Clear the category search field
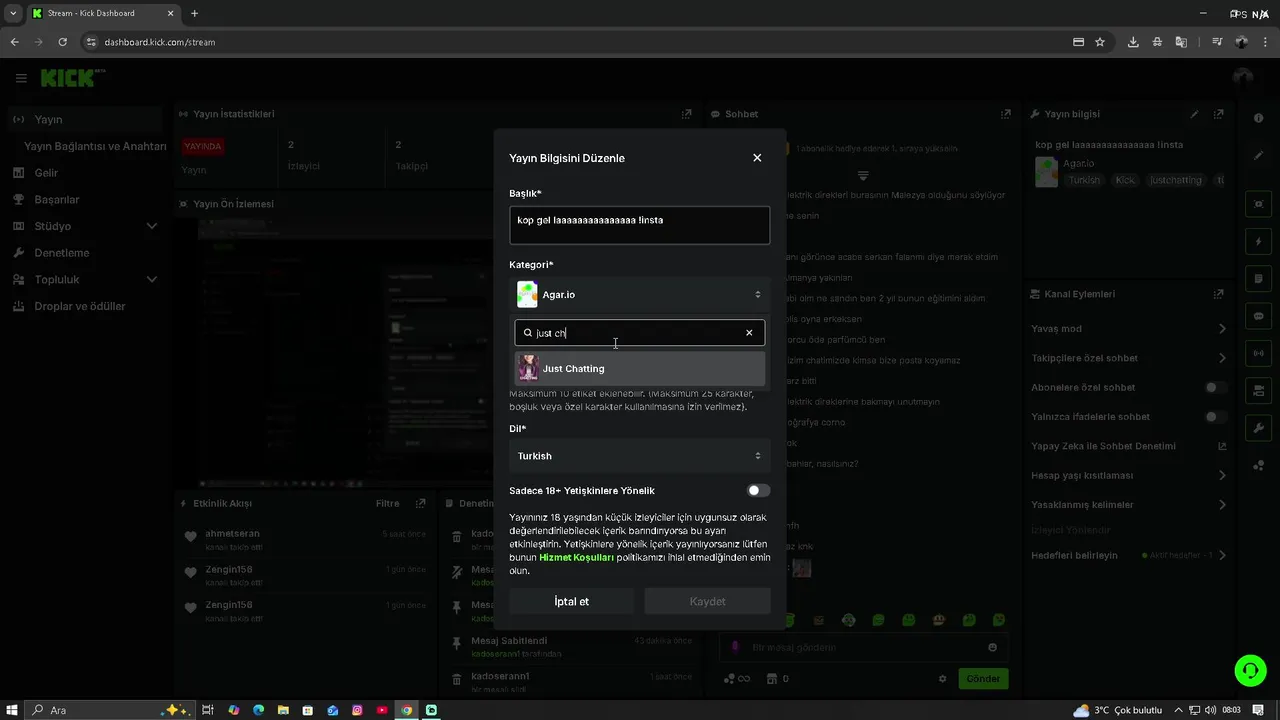This screenshot has width=1280, height=720. click(x=749, y=333)
